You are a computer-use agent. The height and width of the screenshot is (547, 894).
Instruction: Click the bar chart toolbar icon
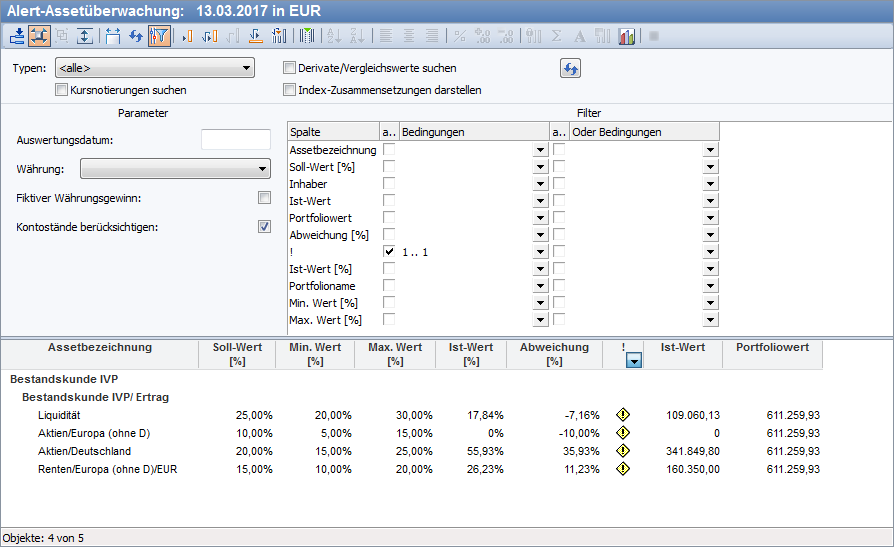627,36
